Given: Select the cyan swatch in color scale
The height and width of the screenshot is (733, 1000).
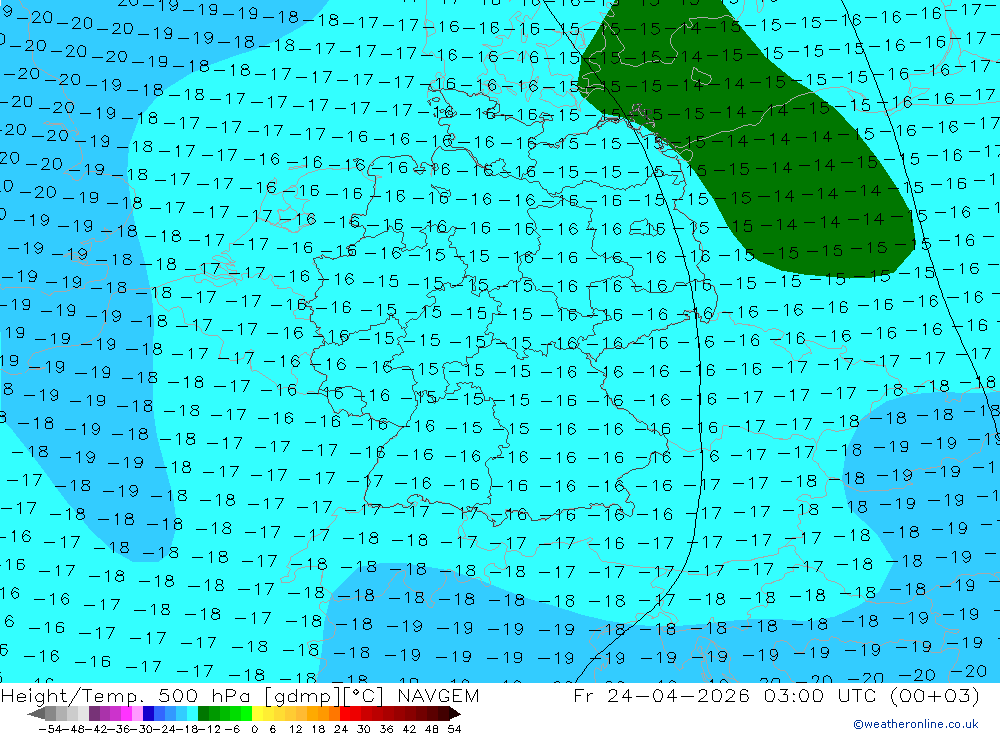Looking at the screenshot, I should click(x=192, y=713).
